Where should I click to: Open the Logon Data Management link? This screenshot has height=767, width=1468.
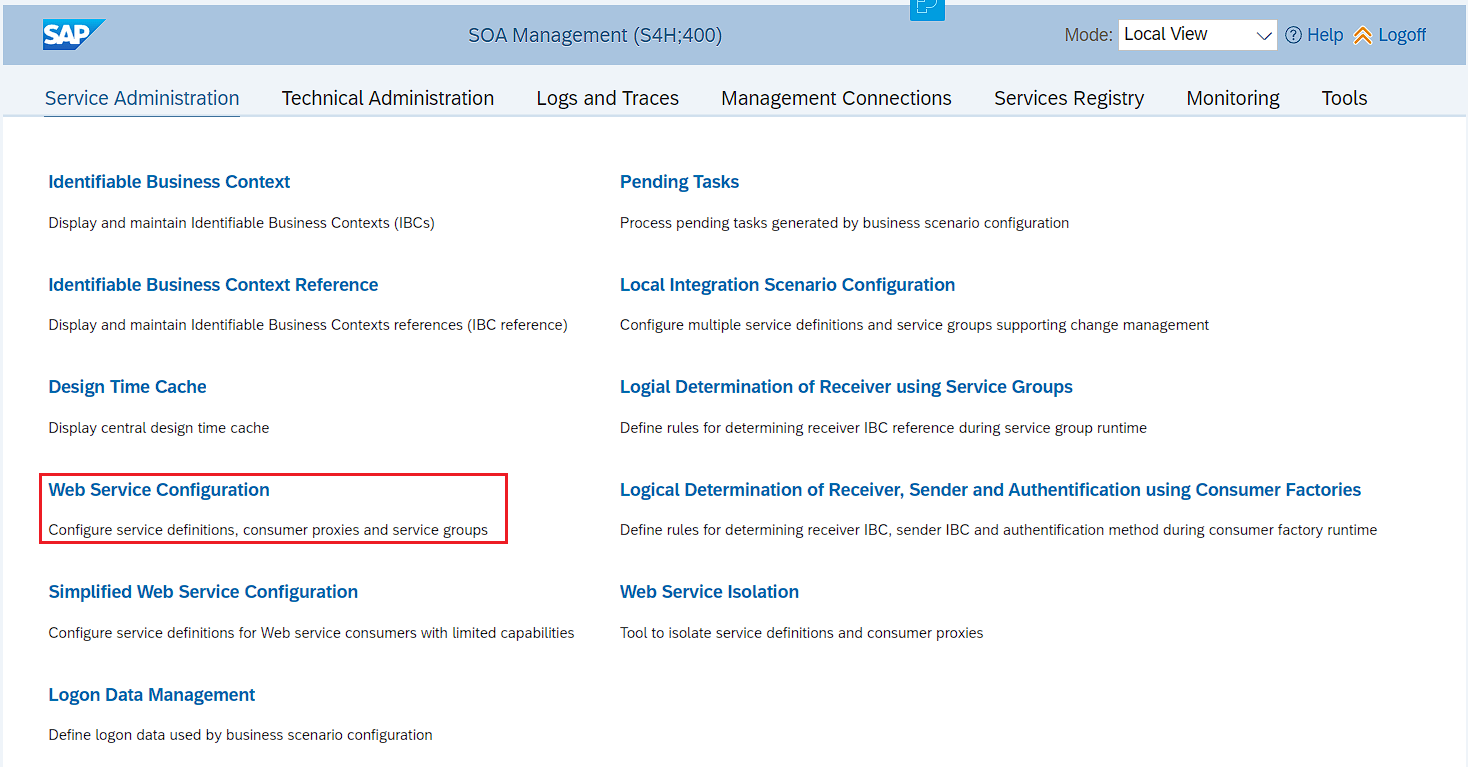pyautogui.click(x=152, y=695)
